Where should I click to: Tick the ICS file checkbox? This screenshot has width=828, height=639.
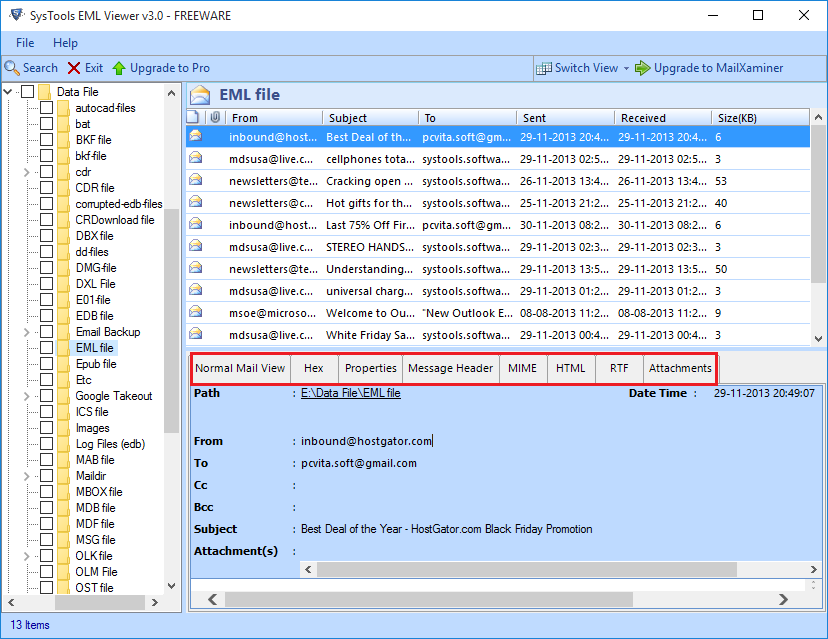coord(46,411)
